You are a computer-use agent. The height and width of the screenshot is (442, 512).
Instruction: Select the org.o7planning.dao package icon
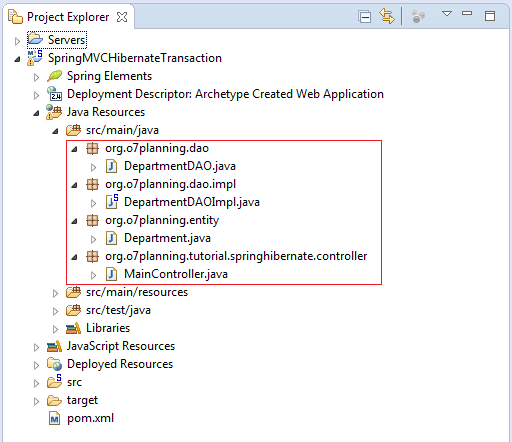[x=92, y=148]
